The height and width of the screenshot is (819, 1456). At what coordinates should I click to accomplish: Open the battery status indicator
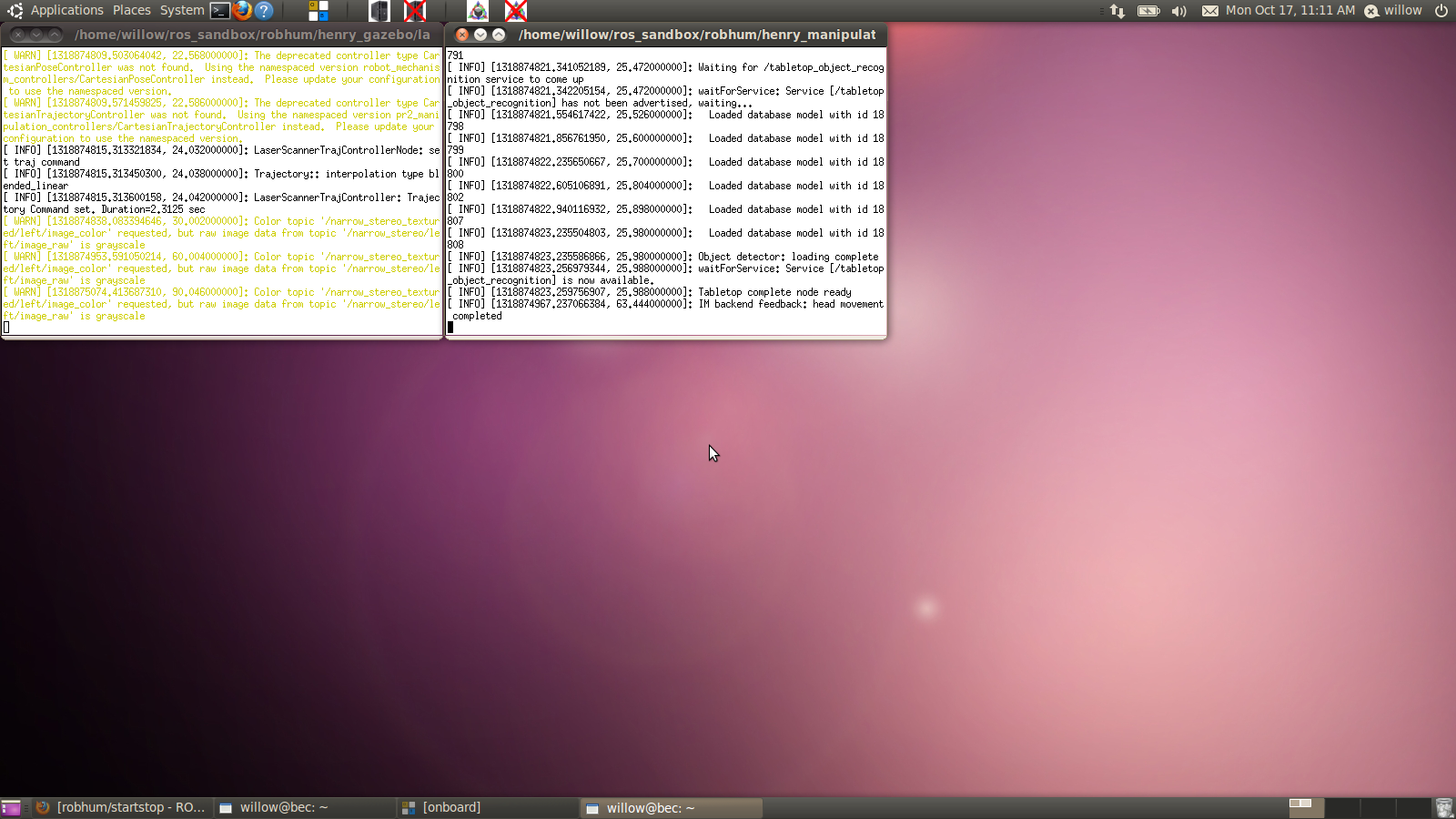point(1148,11)
